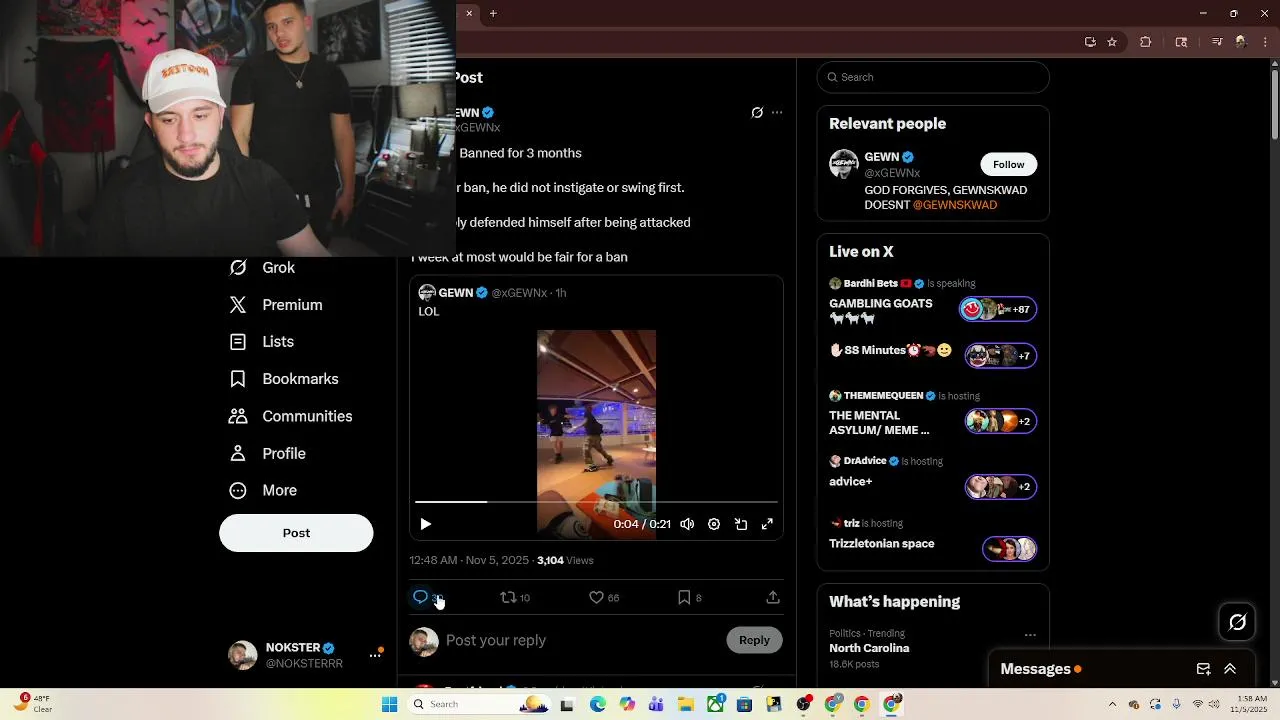Show hidden system tray icons
Image resolution: width=1280 pixels, height=720 pixels.
coord(1112,704)
